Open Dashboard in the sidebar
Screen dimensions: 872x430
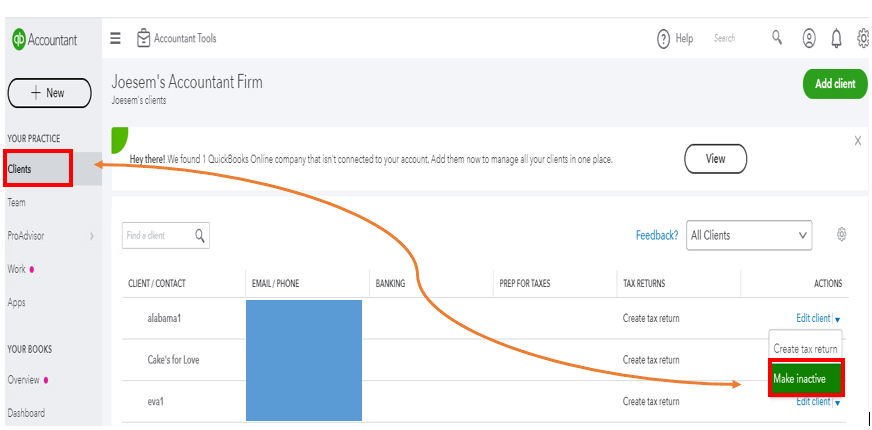[x=26, y=413]
